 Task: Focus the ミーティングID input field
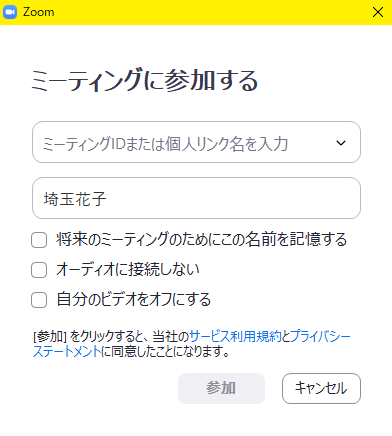(196, 142)
